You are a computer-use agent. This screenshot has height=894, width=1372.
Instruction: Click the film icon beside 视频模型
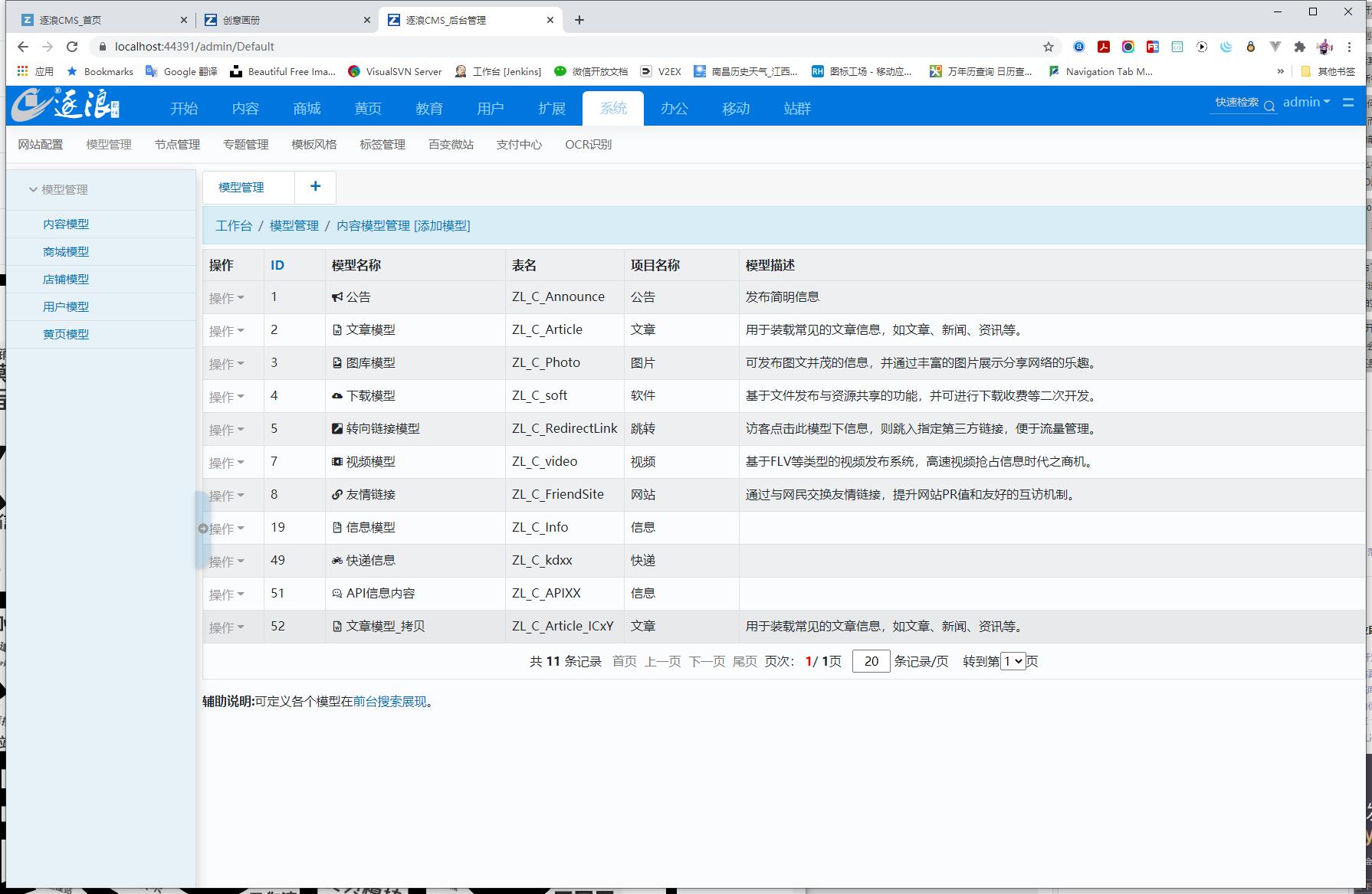[336, 462]
